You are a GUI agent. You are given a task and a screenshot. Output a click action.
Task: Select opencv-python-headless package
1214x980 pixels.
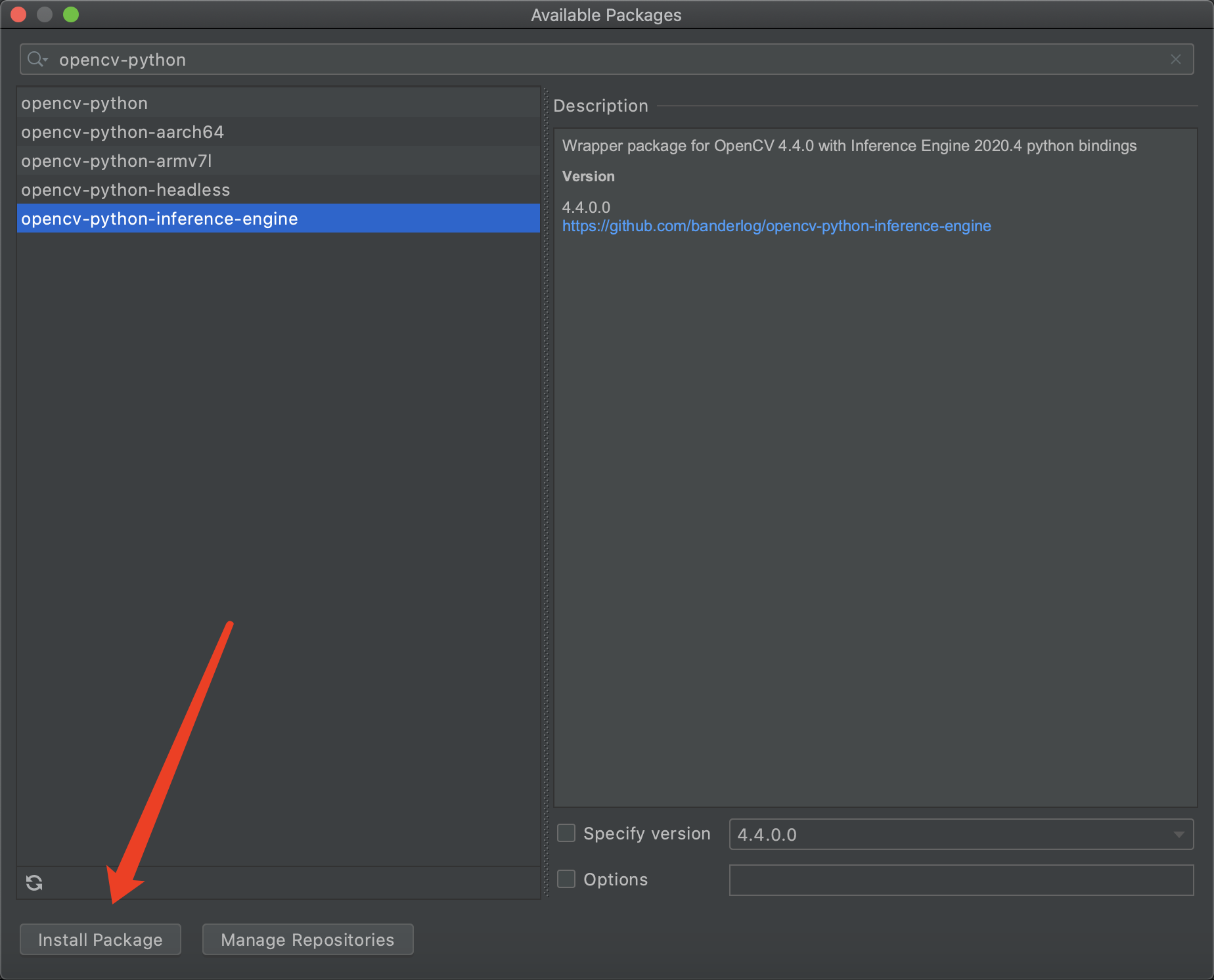coord(279,190)
